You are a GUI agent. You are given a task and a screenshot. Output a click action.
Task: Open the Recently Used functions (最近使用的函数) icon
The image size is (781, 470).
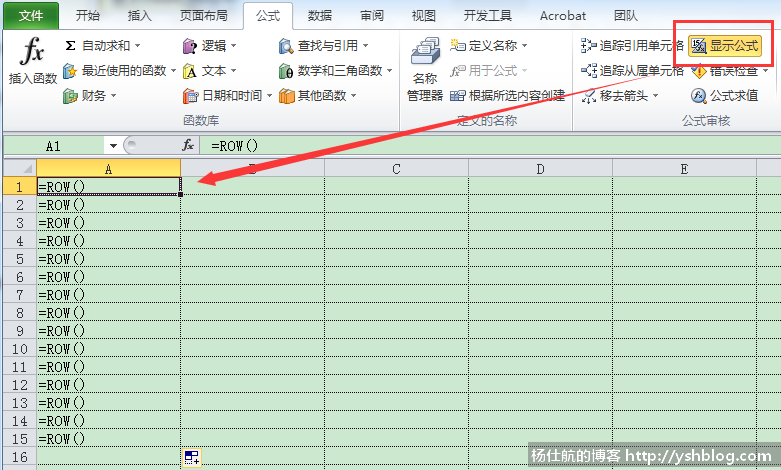[x=70, y=71]
